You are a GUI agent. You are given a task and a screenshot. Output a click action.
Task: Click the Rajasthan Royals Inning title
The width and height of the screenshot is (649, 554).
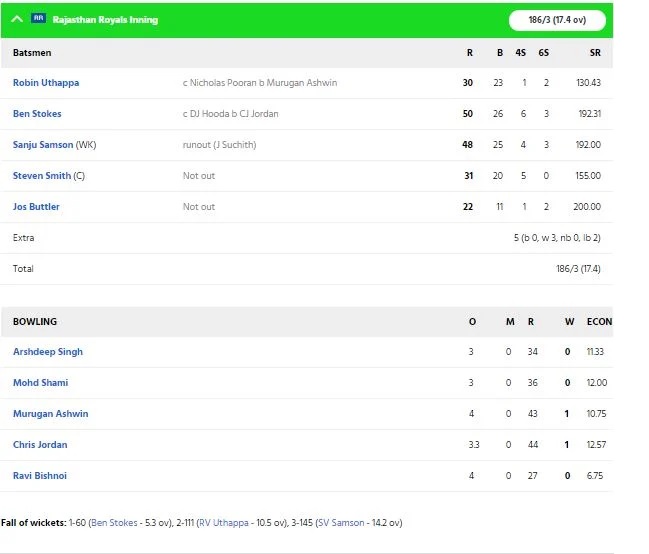pyautogui.click(x=105, y=19)
